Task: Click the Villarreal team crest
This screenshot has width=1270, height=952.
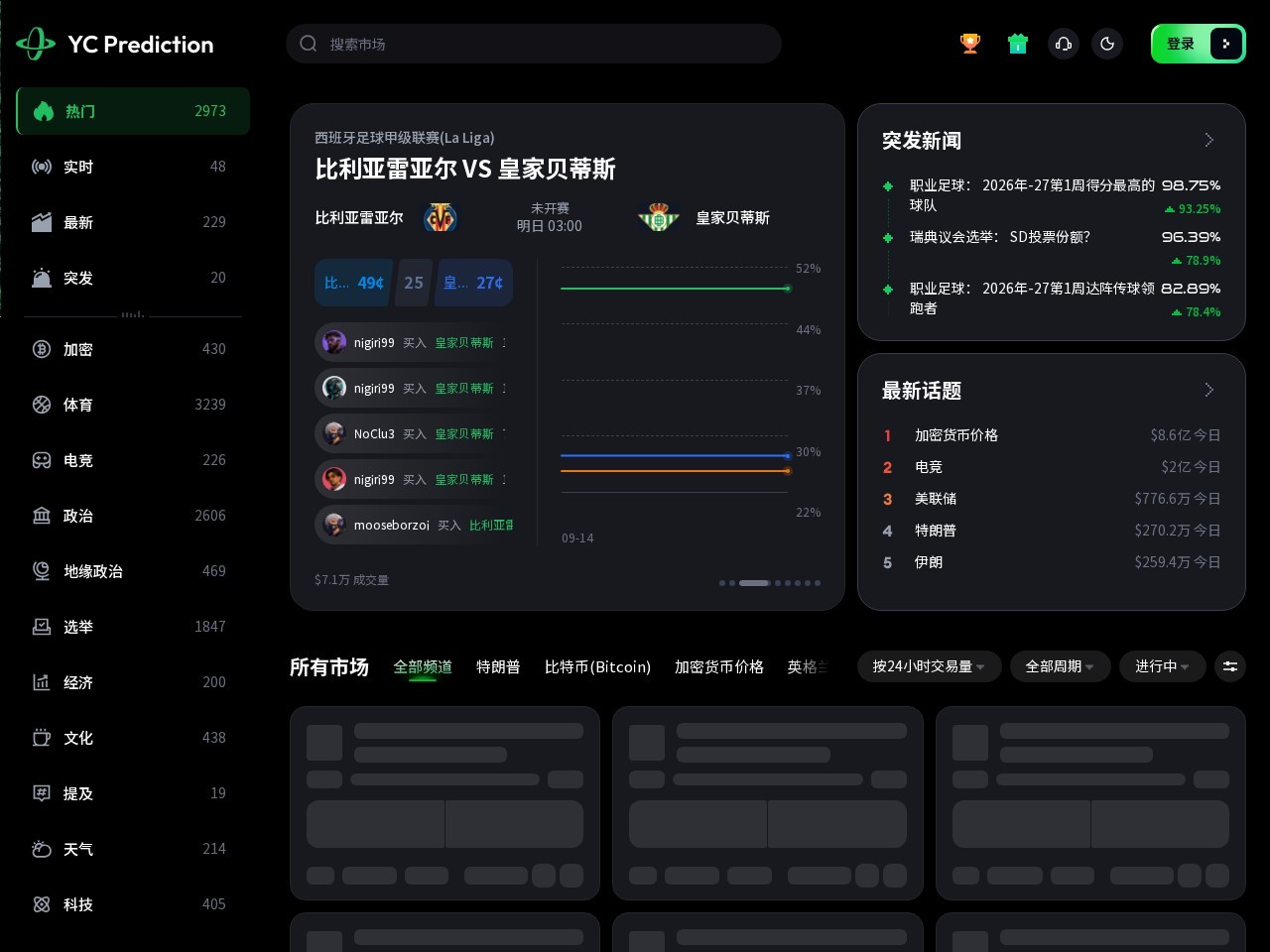Action: [x=441, y=217]
